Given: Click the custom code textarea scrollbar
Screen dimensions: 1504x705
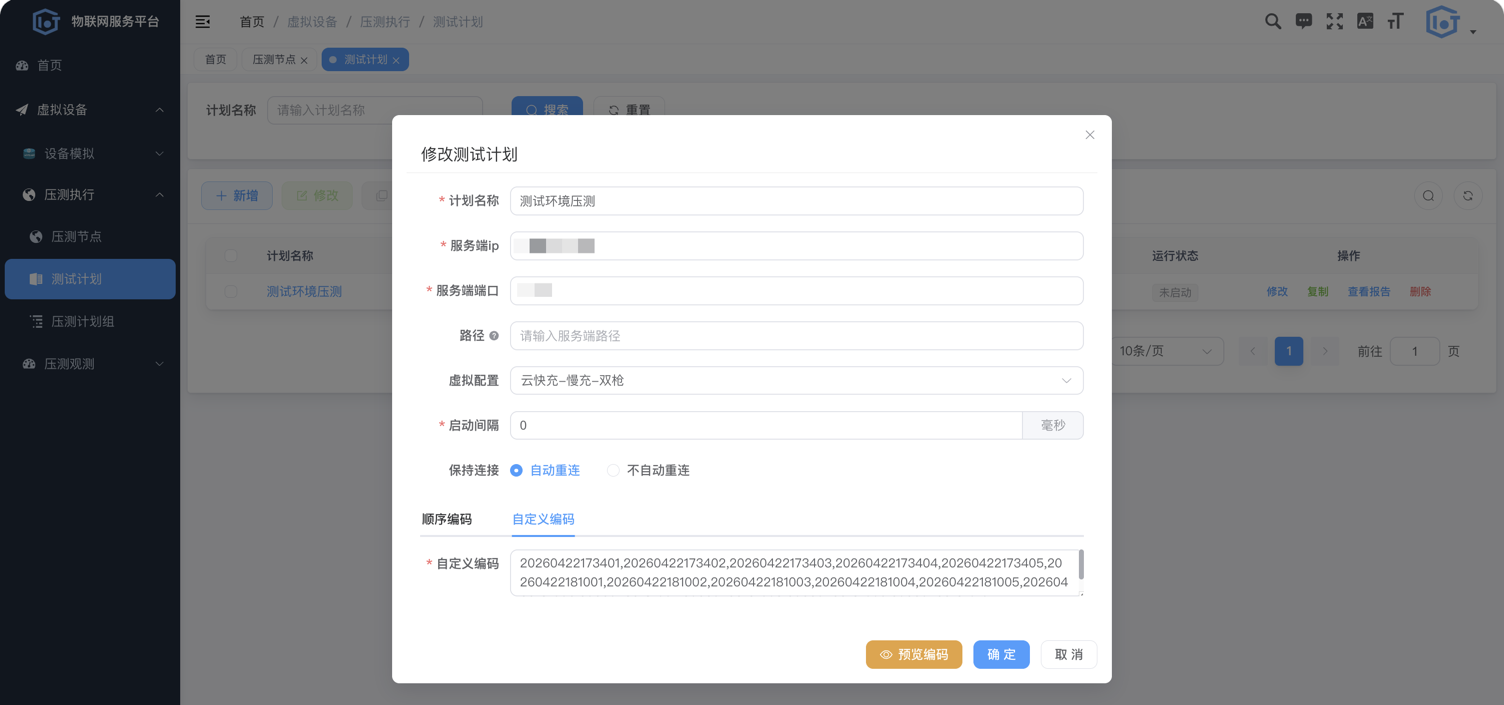Looking at the screenshot, I should point(1081,564).
